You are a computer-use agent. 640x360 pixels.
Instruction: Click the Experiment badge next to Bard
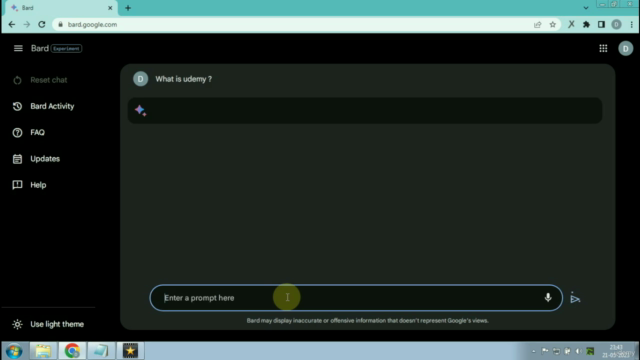click(x=67, y=49)
